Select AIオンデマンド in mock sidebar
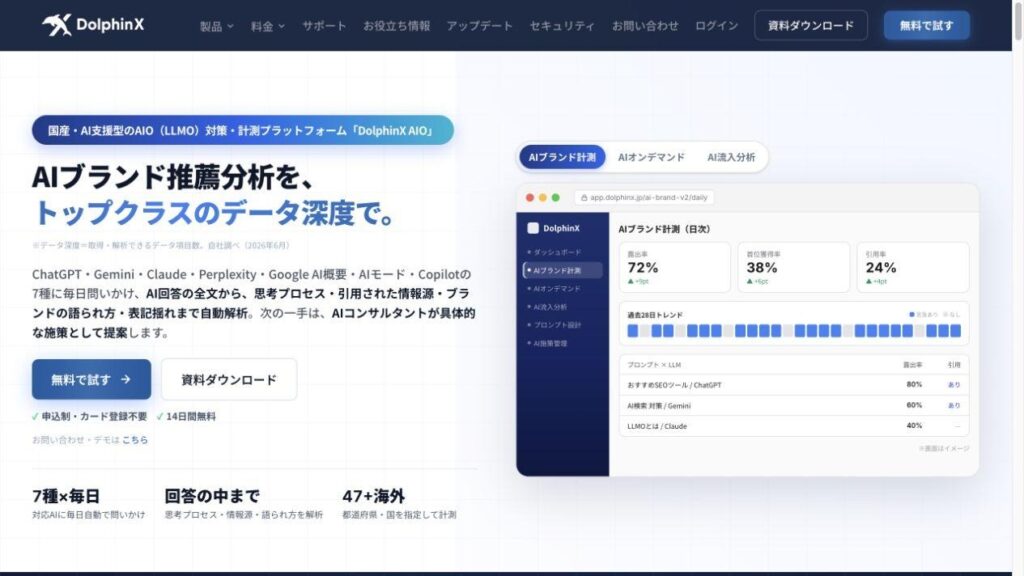This screenshot has height=576, width=1024. click(556, 288)
